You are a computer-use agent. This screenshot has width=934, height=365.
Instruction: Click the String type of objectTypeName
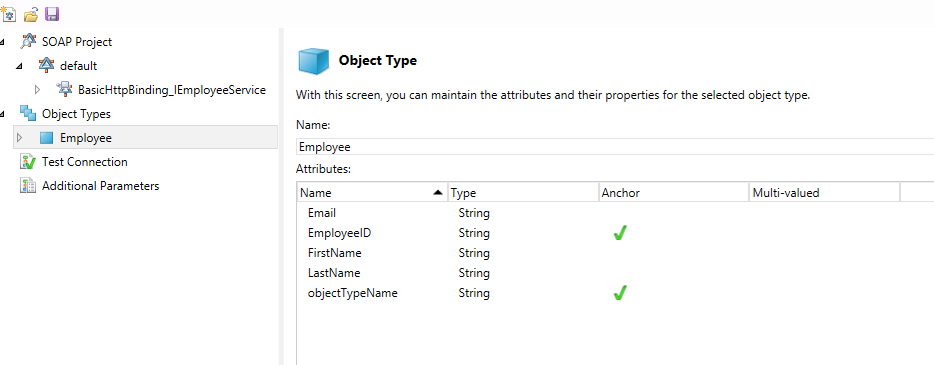(474, 293)
